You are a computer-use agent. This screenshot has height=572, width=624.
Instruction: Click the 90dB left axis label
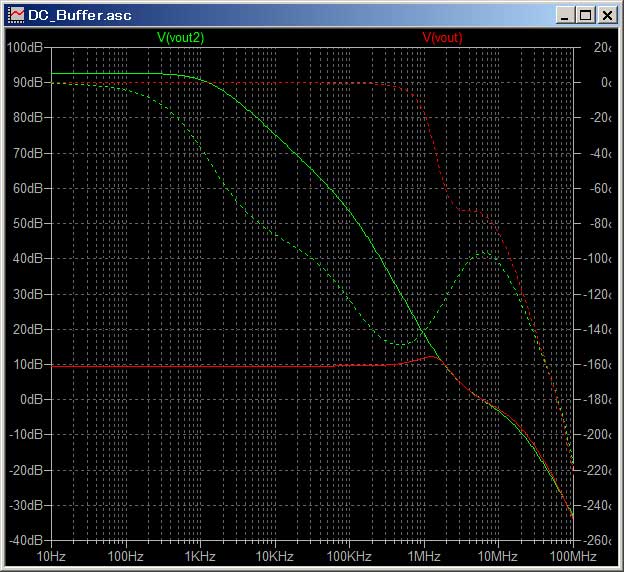click(28, 82)
